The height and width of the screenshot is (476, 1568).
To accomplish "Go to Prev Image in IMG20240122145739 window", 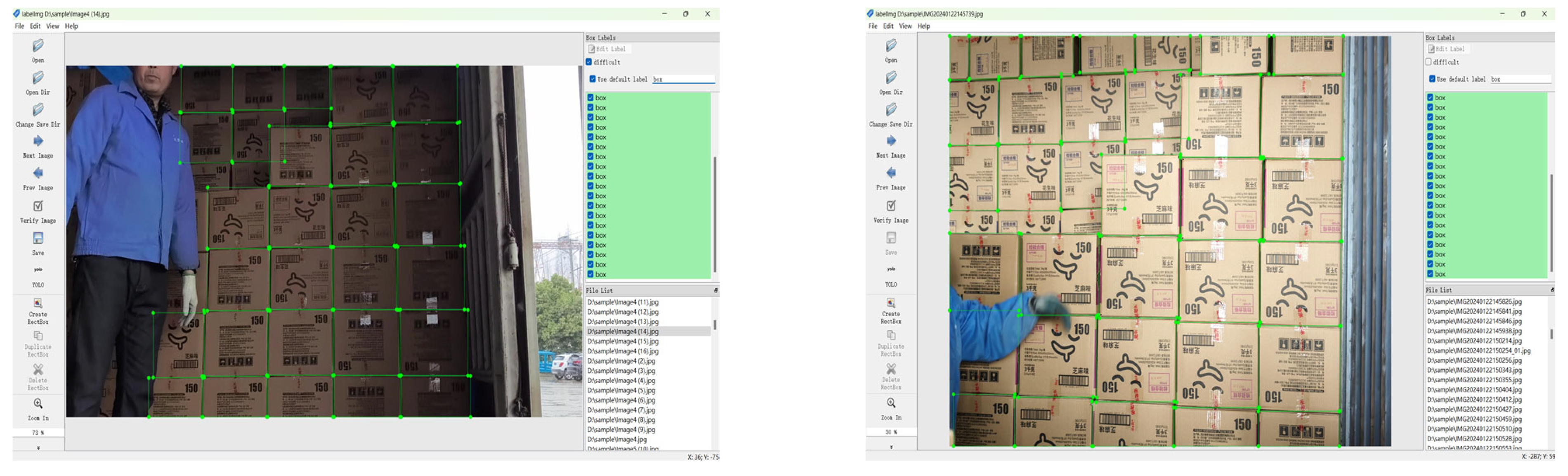I will (891, 173).
